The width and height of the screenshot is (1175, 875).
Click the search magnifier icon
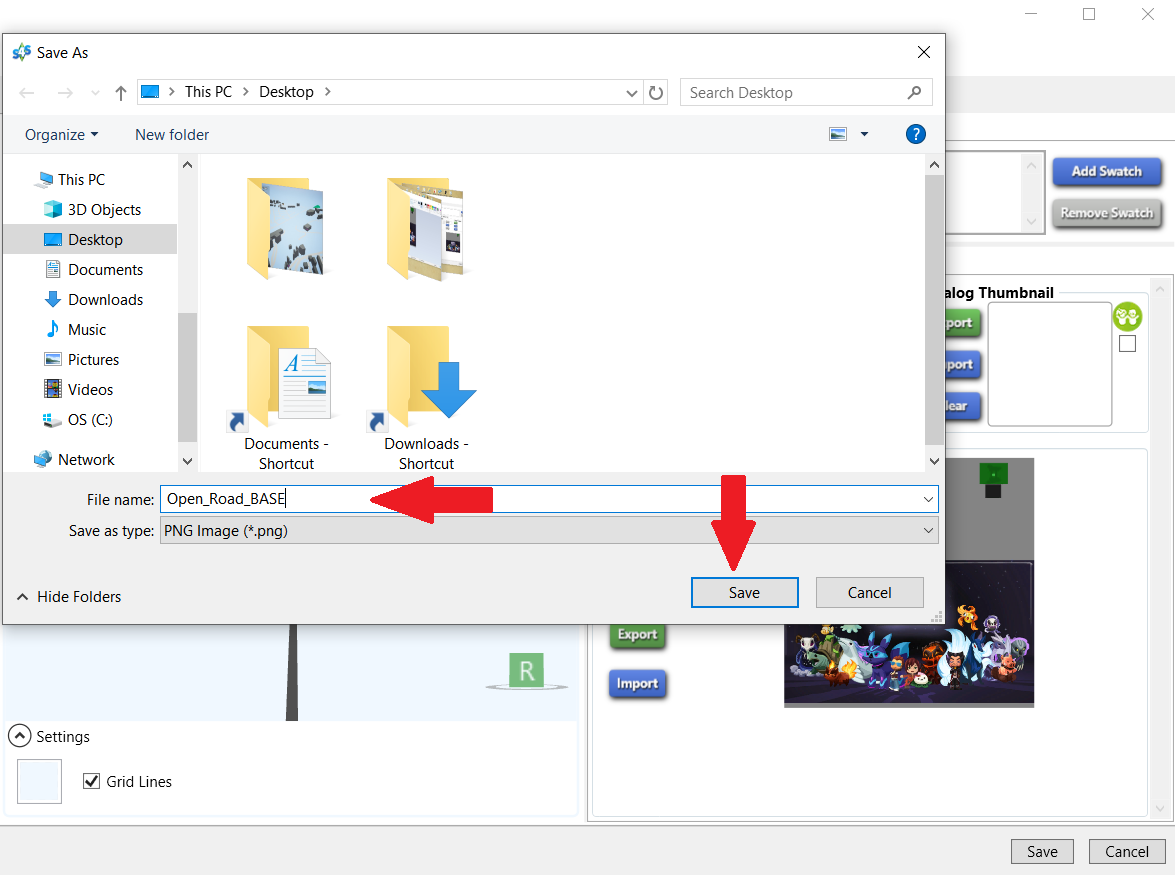(x=914, y=92)
